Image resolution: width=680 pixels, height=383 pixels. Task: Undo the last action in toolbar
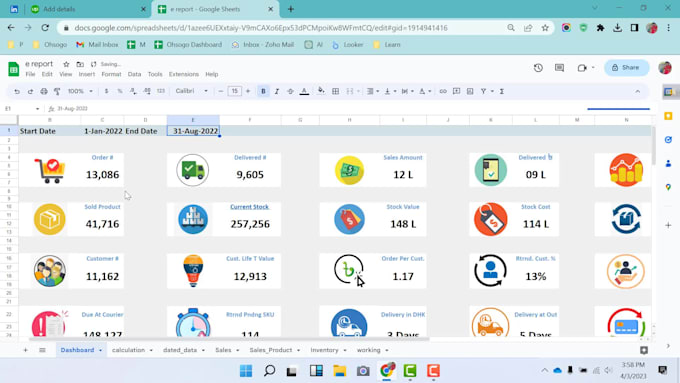pyautogui.click(x=17, y=92)
